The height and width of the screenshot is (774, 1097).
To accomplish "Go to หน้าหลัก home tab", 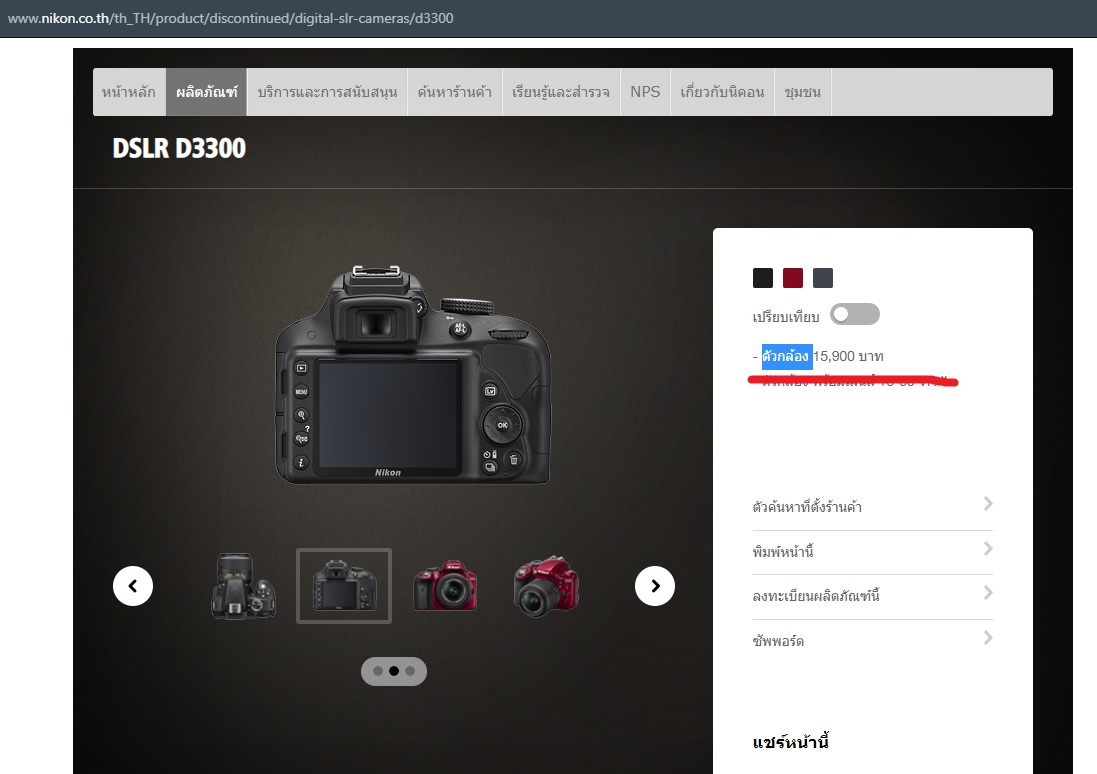I will click(x=129, y=91).
